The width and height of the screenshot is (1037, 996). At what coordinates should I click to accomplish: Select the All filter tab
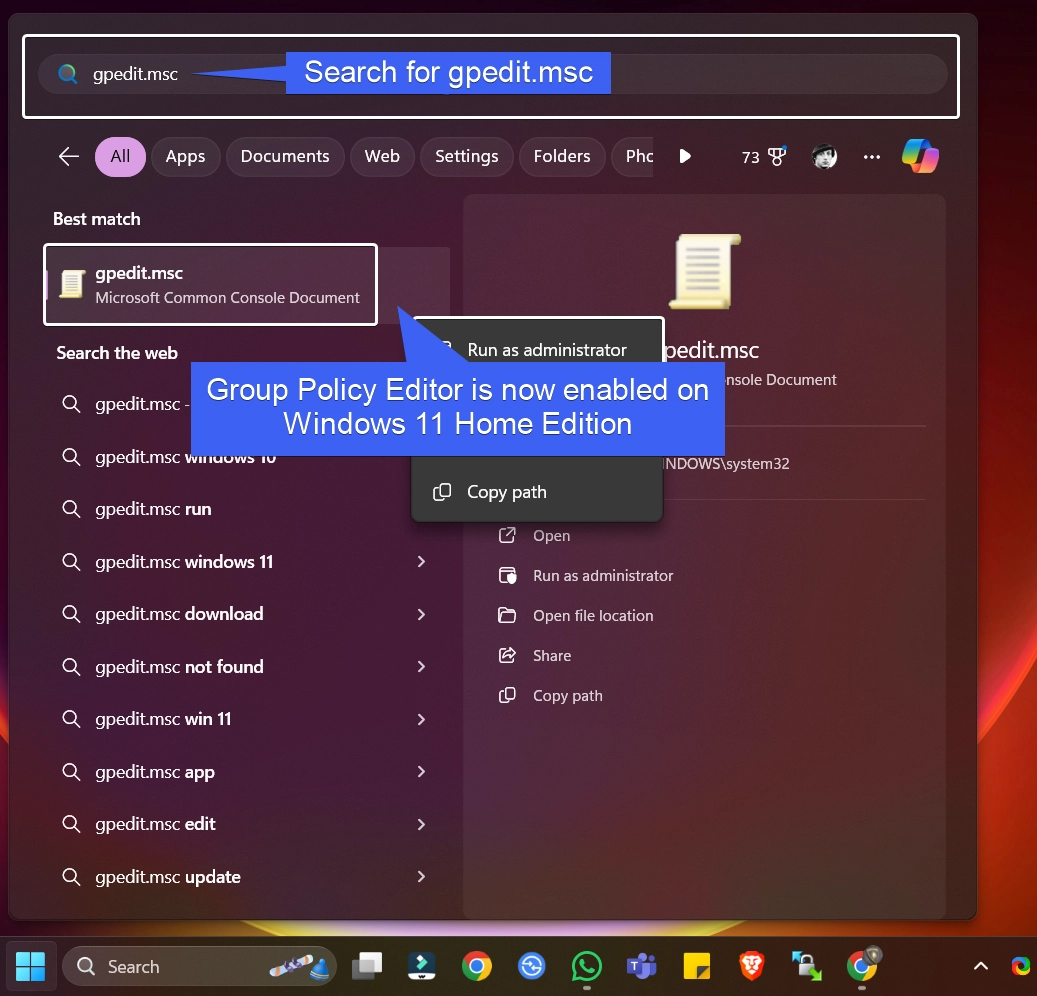120,157
